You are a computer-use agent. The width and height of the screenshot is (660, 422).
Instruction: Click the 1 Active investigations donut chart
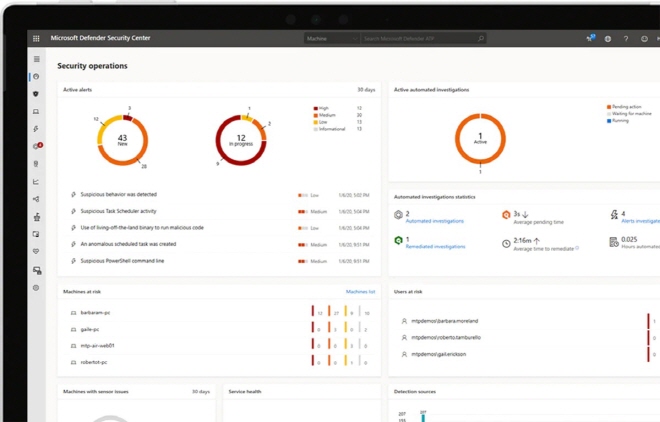480,138
